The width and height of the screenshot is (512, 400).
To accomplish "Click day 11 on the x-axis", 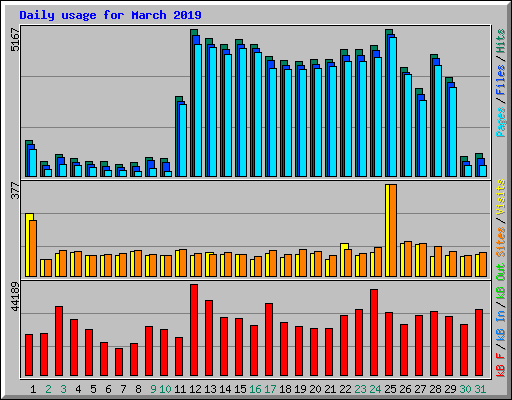I will pos(180,389).
